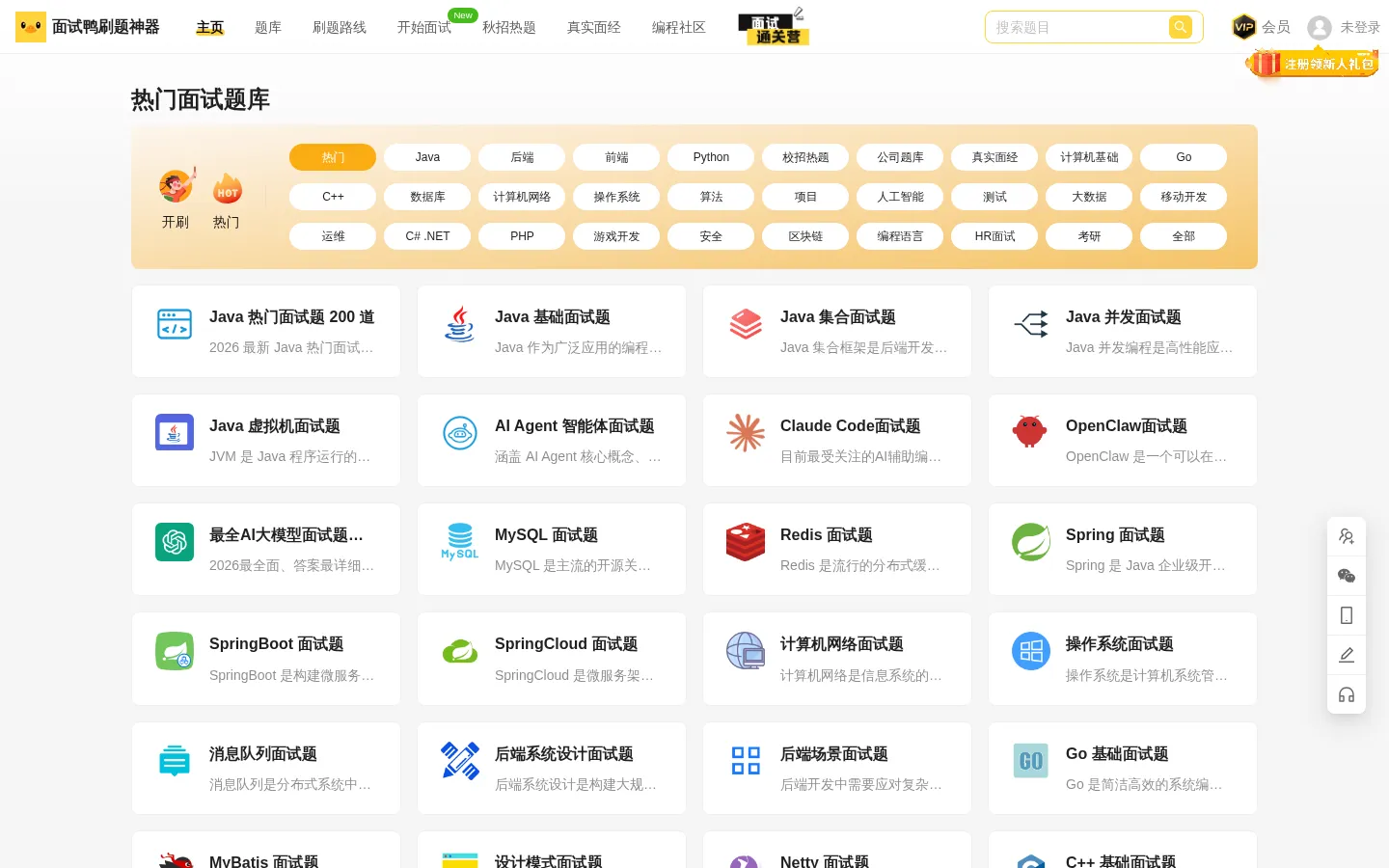1389x868 pixels.
Task: Select the 移动开发 category tag
Action: point(1184,197)
